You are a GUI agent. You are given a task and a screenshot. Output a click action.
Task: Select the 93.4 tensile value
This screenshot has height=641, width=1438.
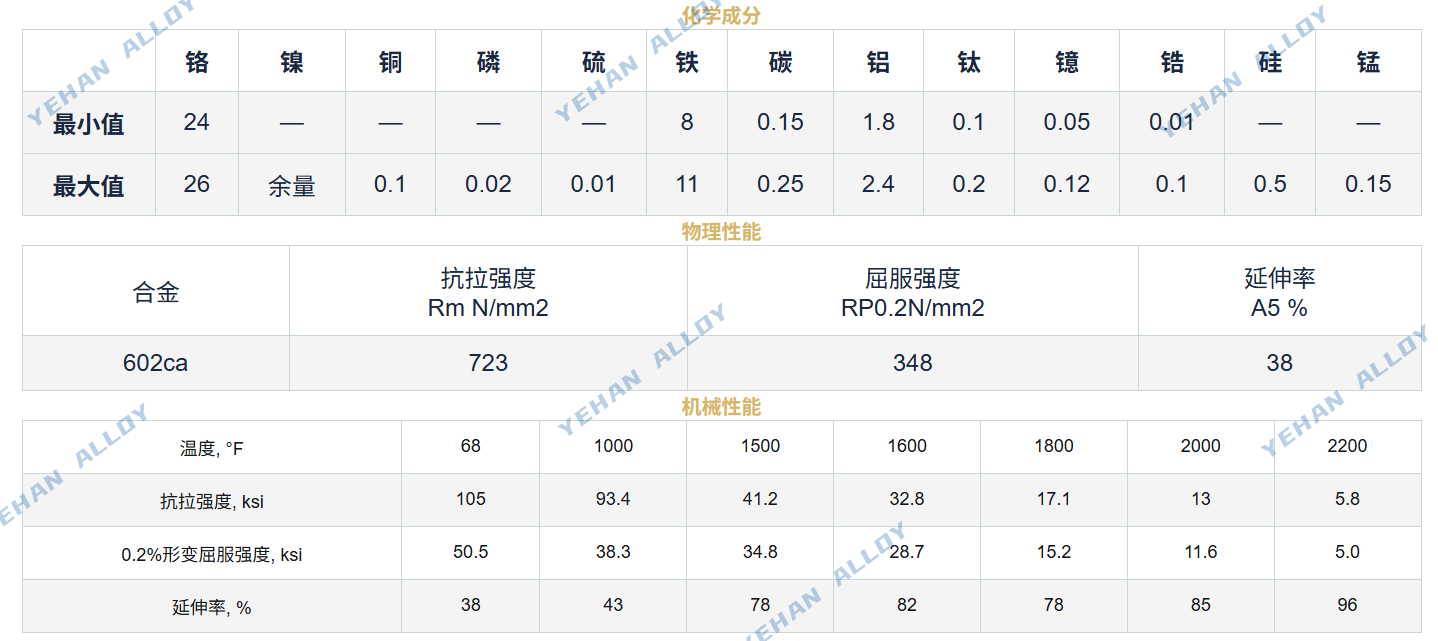click(613, 499)
